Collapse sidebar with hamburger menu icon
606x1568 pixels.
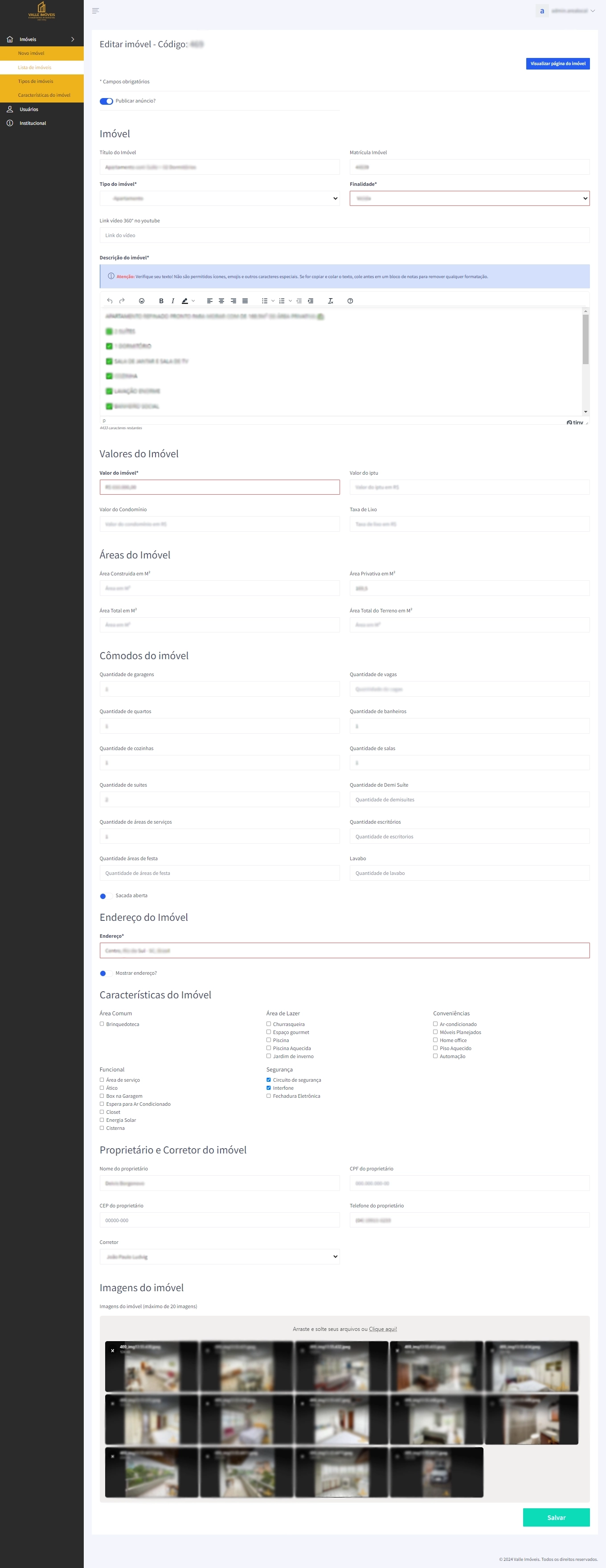click(95, 11)
